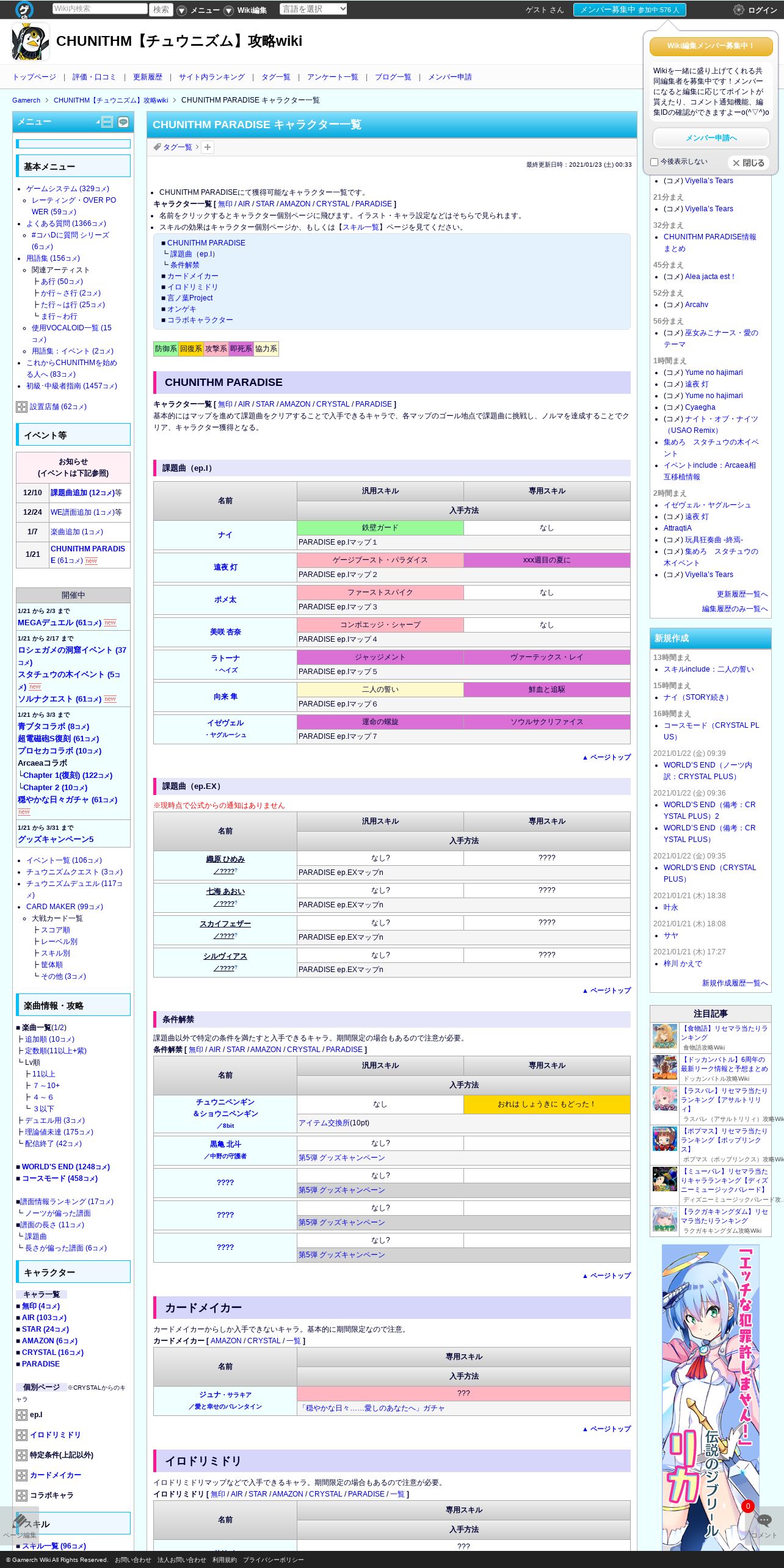Open the 遠夜 灯 character link
Viewport: 784px width, 1568px height.
click(x=225, y=567)
